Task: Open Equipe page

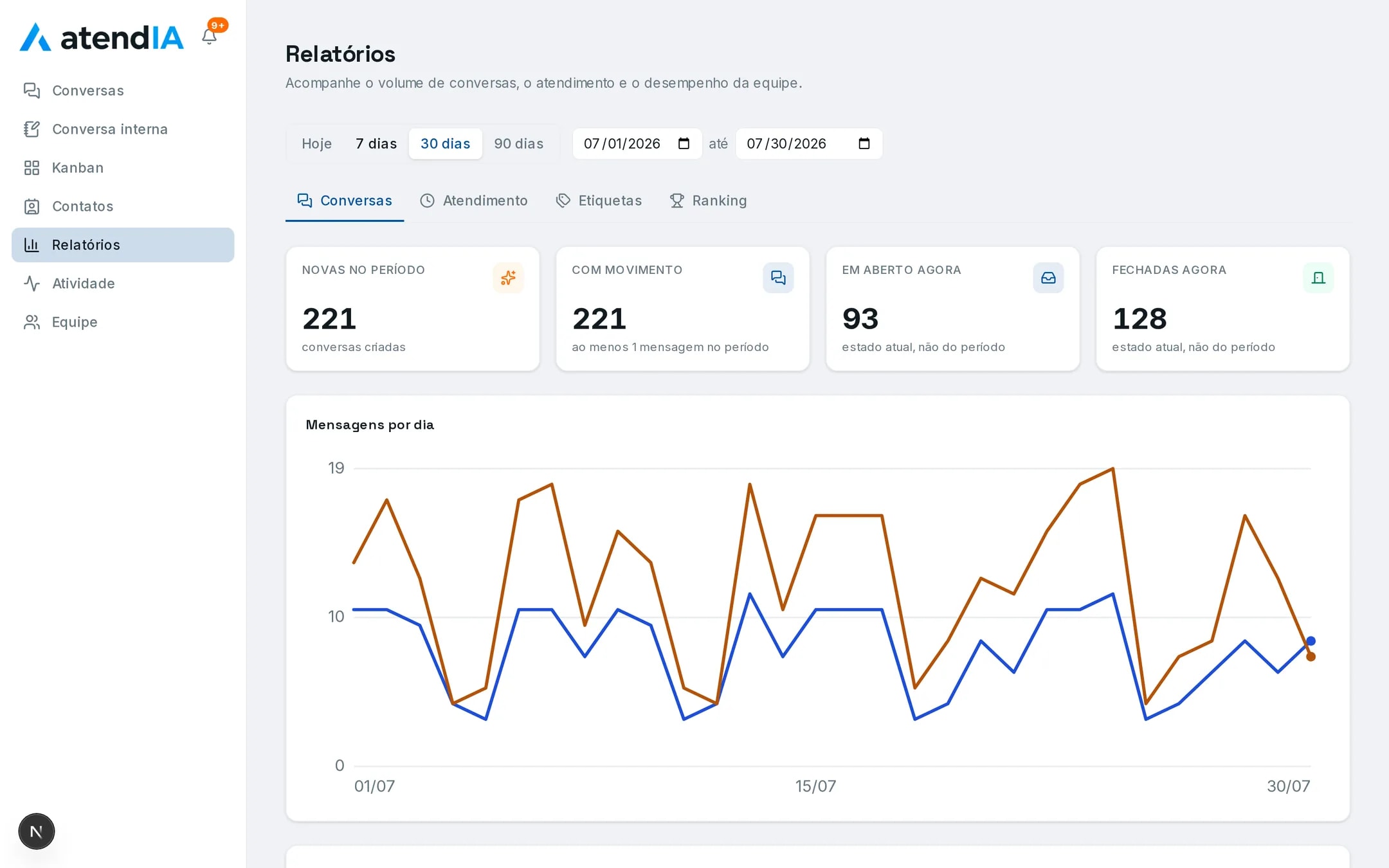Action: pyautogui.click(x=123, y=322)
